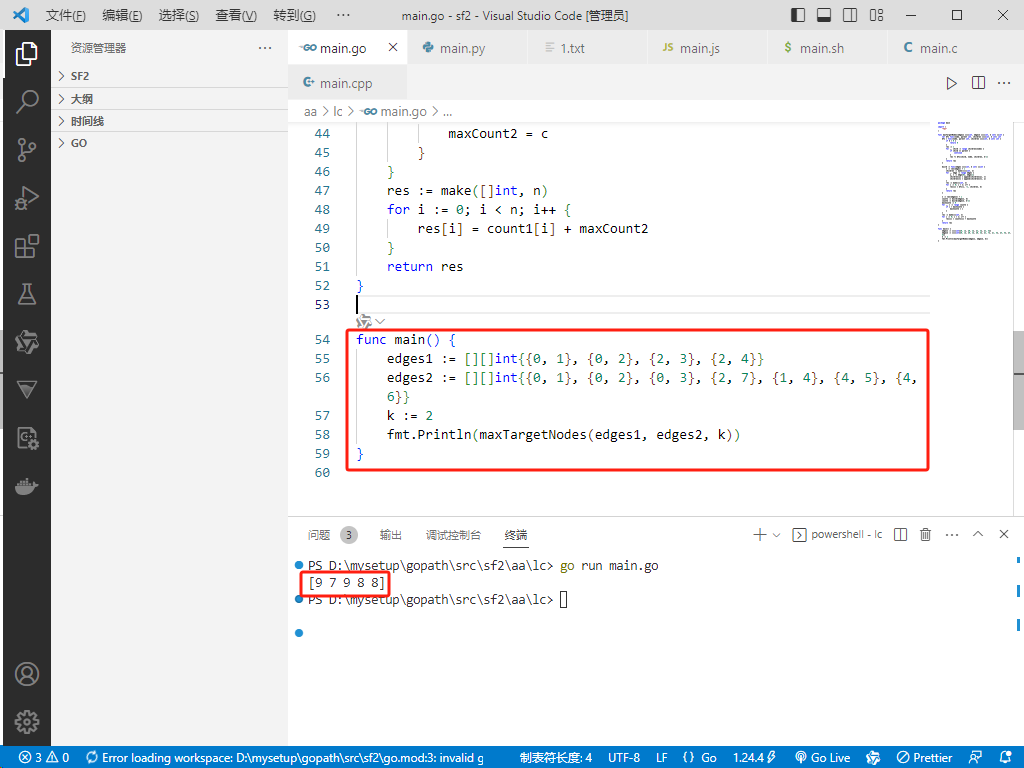1024x768 pixels.
Task: Open the 选择(S) menu
Action: (179, 15)
